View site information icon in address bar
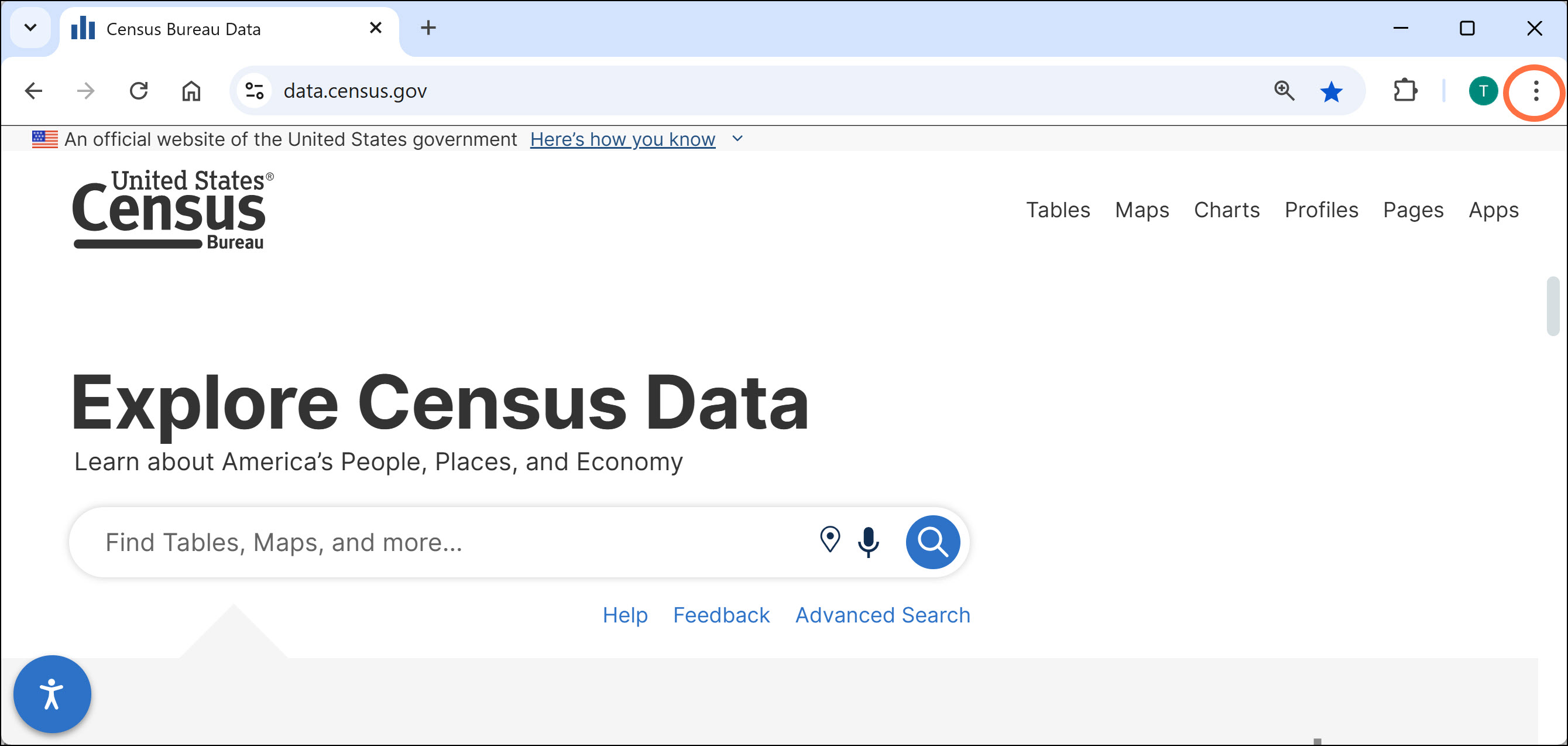The width and height of the screenshot is (1568, 746). [255, 91]
